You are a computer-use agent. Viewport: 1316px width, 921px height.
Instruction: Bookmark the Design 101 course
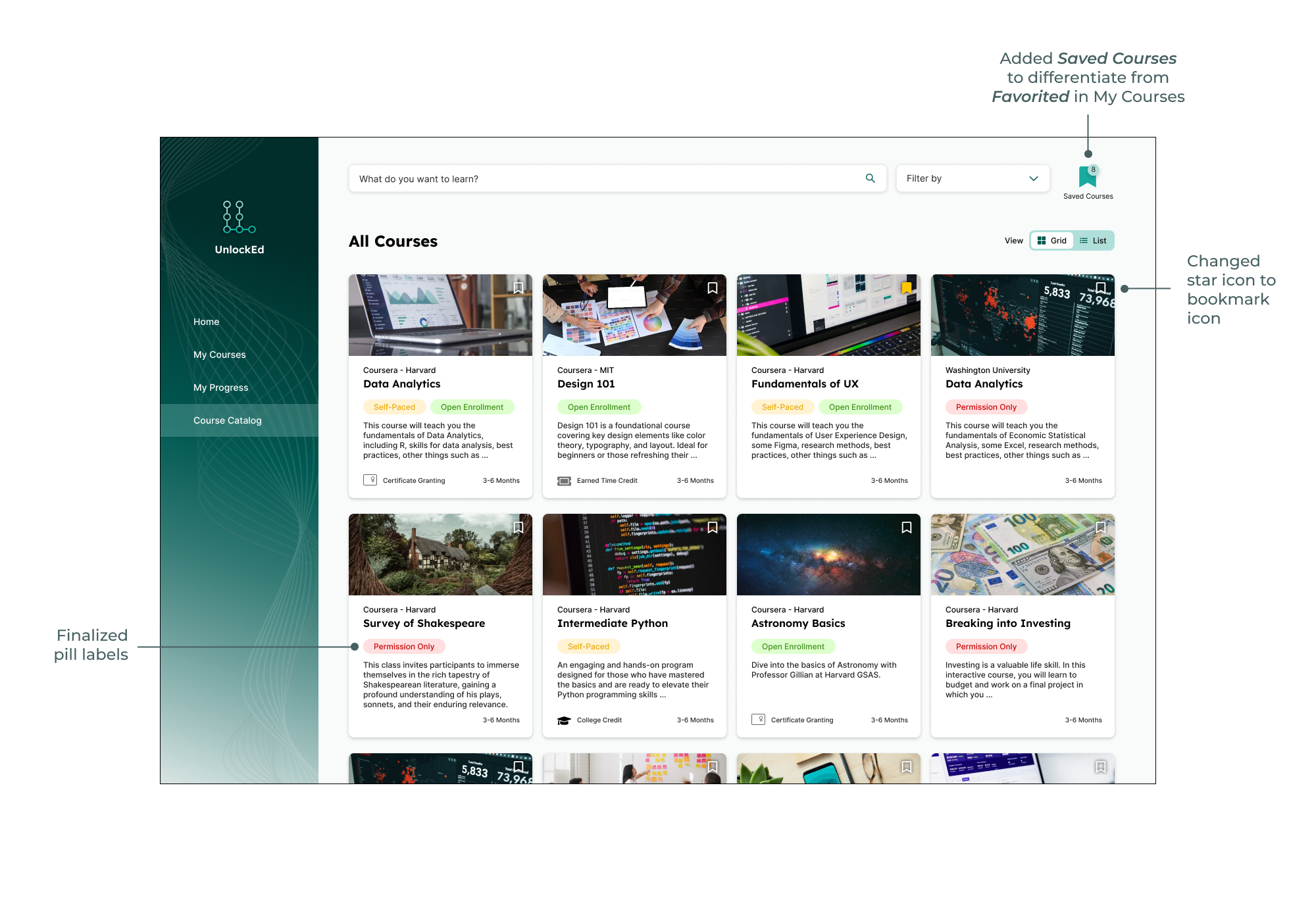[713, 288]
